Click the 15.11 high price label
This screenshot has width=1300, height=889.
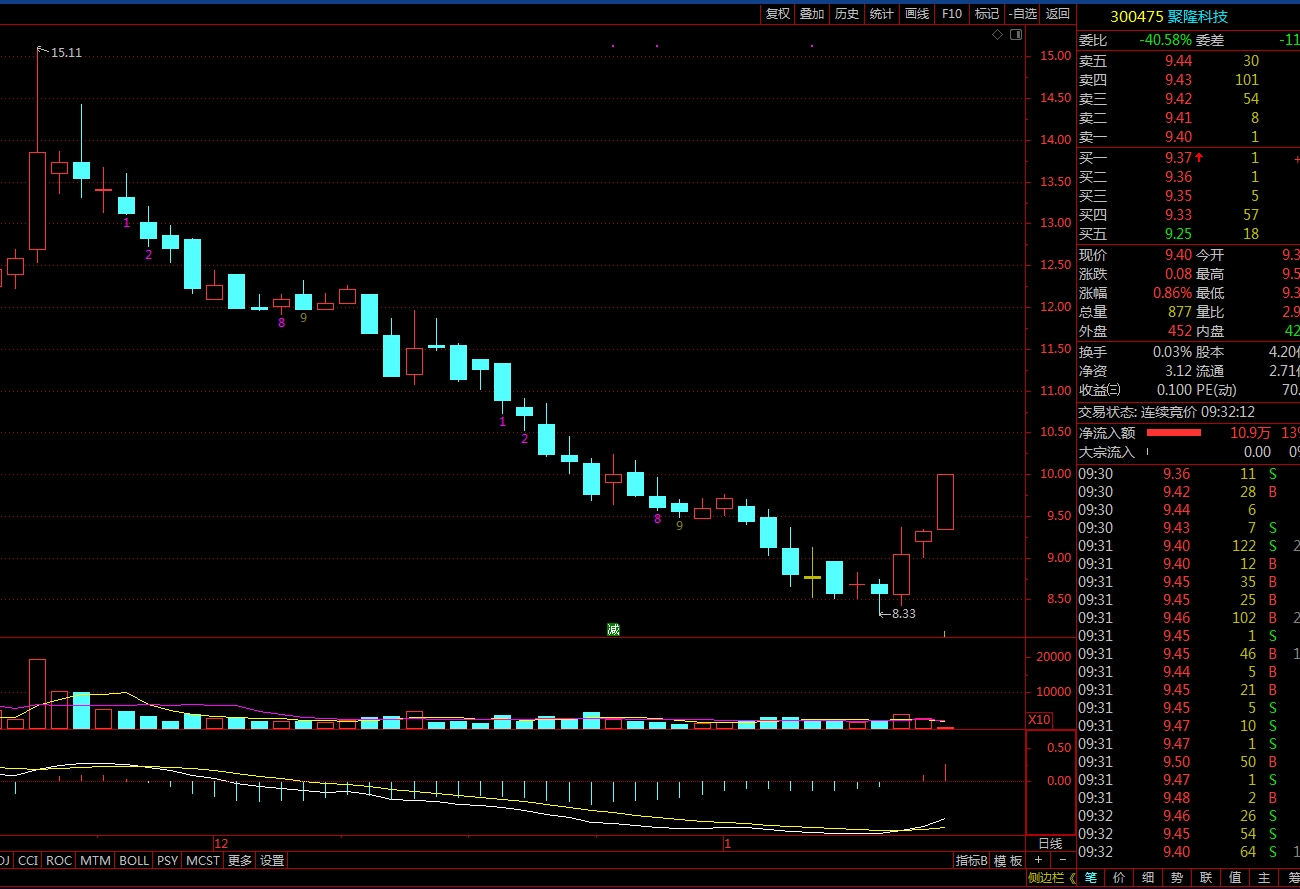click(66, 52)
